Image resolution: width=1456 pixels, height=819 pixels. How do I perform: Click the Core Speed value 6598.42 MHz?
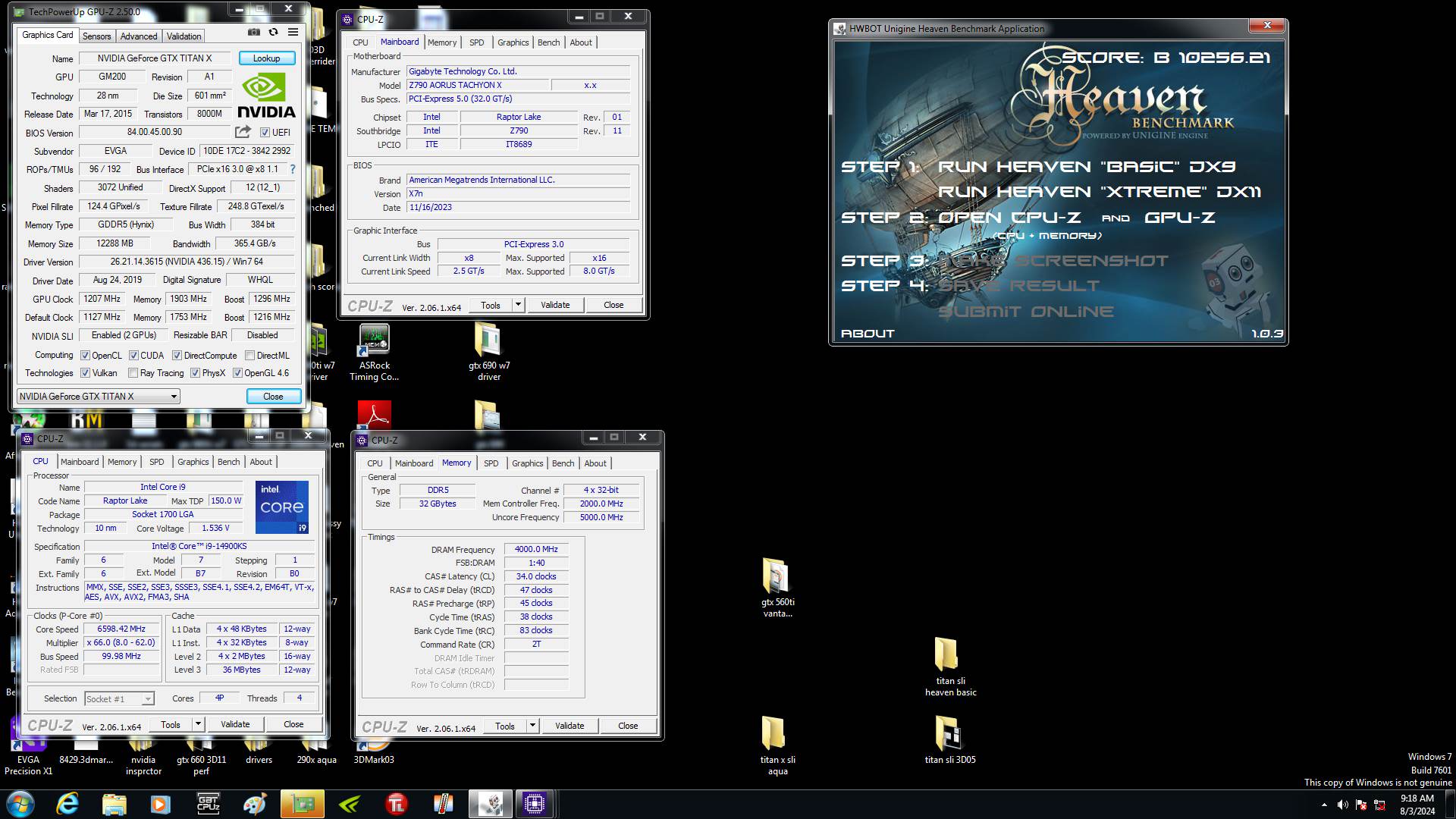click(x=121, y=629)
